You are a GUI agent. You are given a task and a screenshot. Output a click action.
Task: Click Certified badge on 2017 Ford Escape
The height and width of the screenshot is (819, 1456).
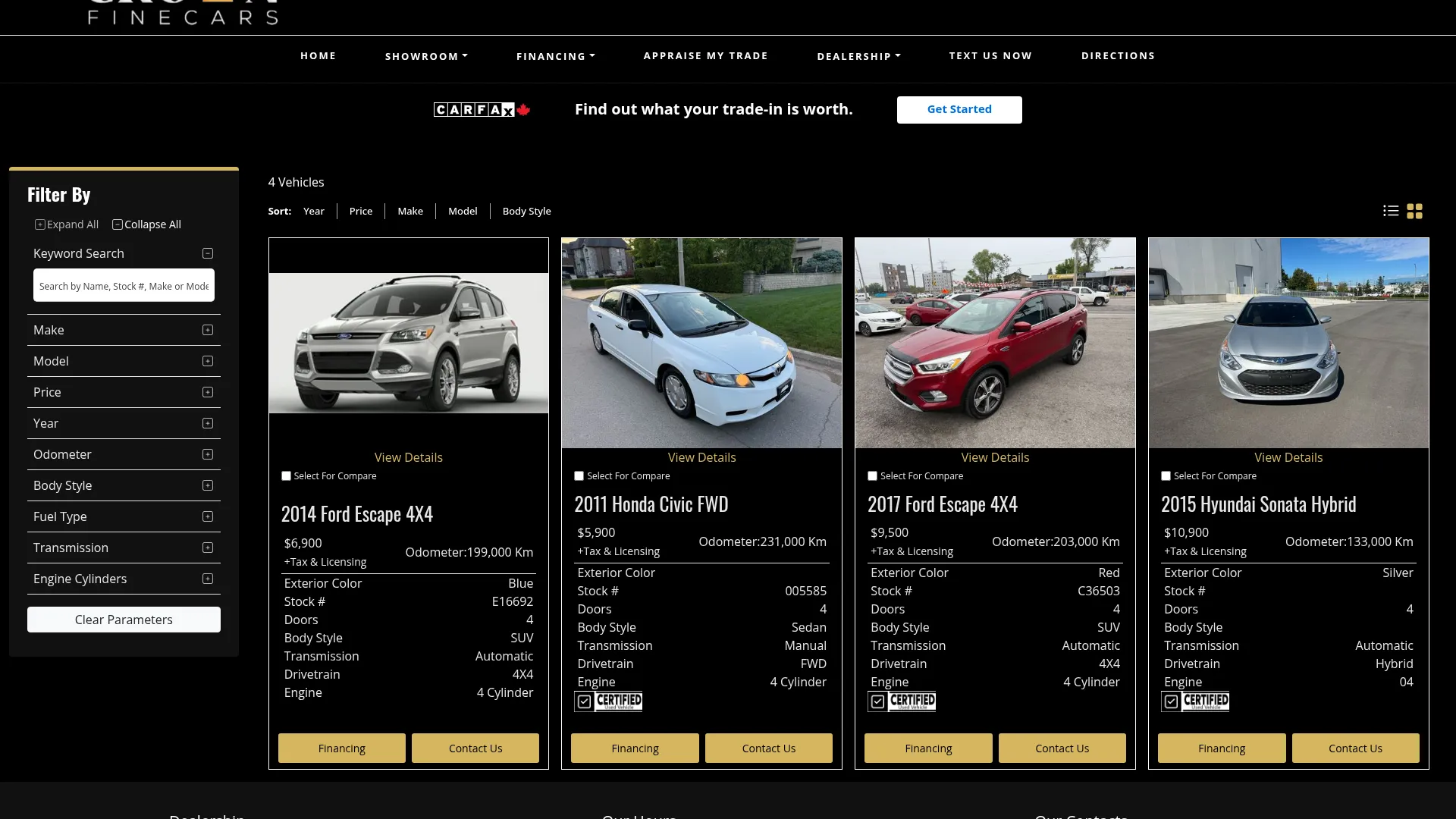coord(902,701)
